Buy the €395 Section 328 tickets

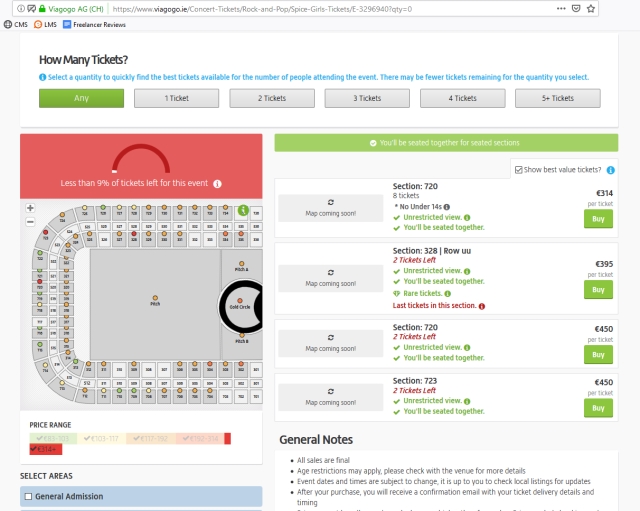click(598, 290)
